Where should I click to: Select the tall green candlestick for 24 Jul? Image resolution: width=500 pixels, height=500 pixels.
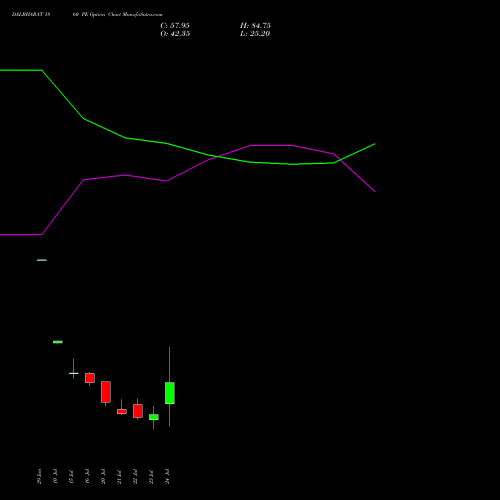(170, 393)
